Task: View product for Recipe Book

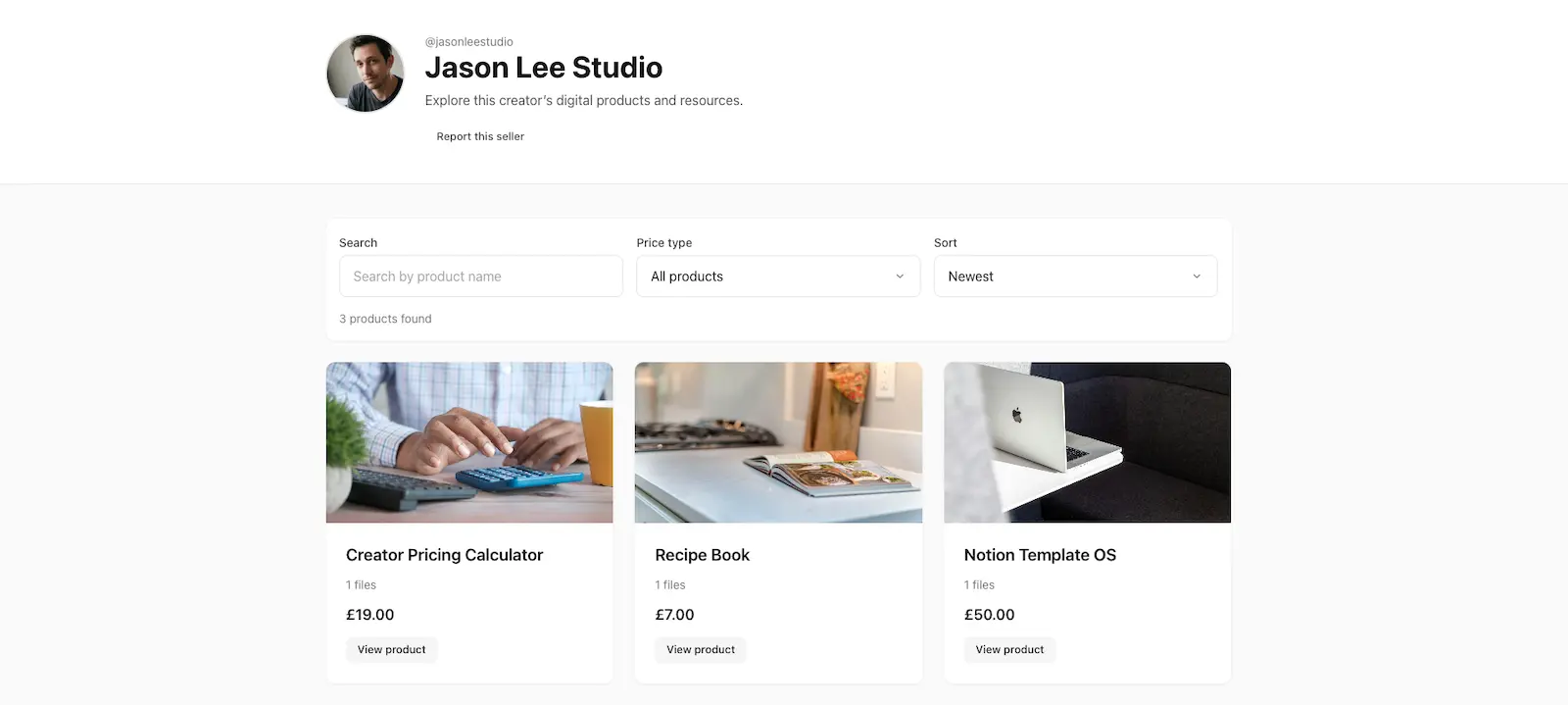Action: 700,649
